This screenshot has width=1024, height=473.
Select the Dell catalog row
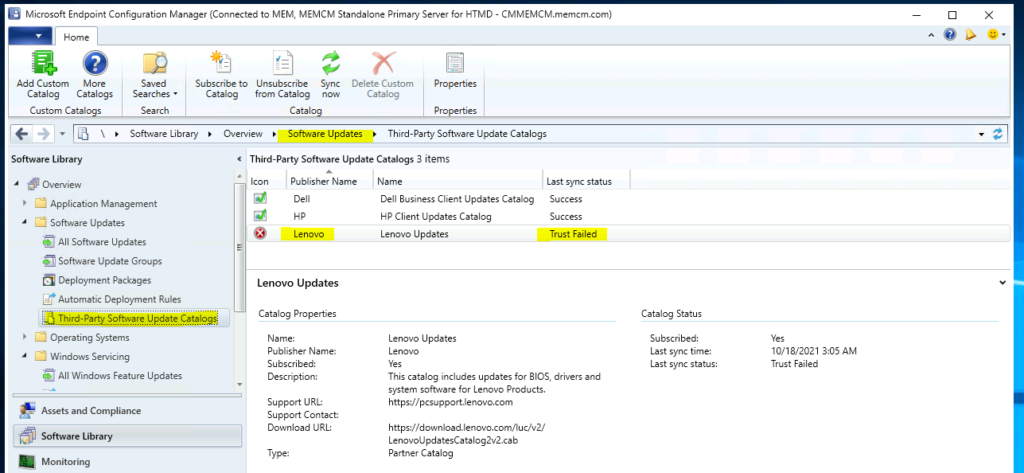tap(629, 199)
